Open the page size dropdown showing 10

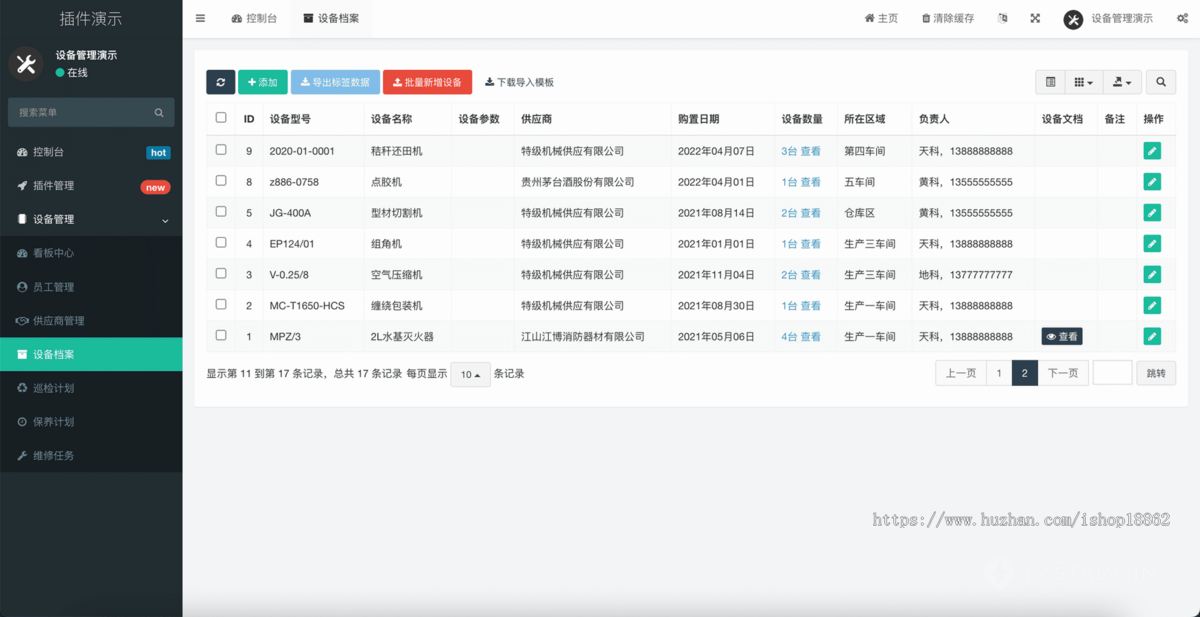pyautogui.click(x=470, y=374)
